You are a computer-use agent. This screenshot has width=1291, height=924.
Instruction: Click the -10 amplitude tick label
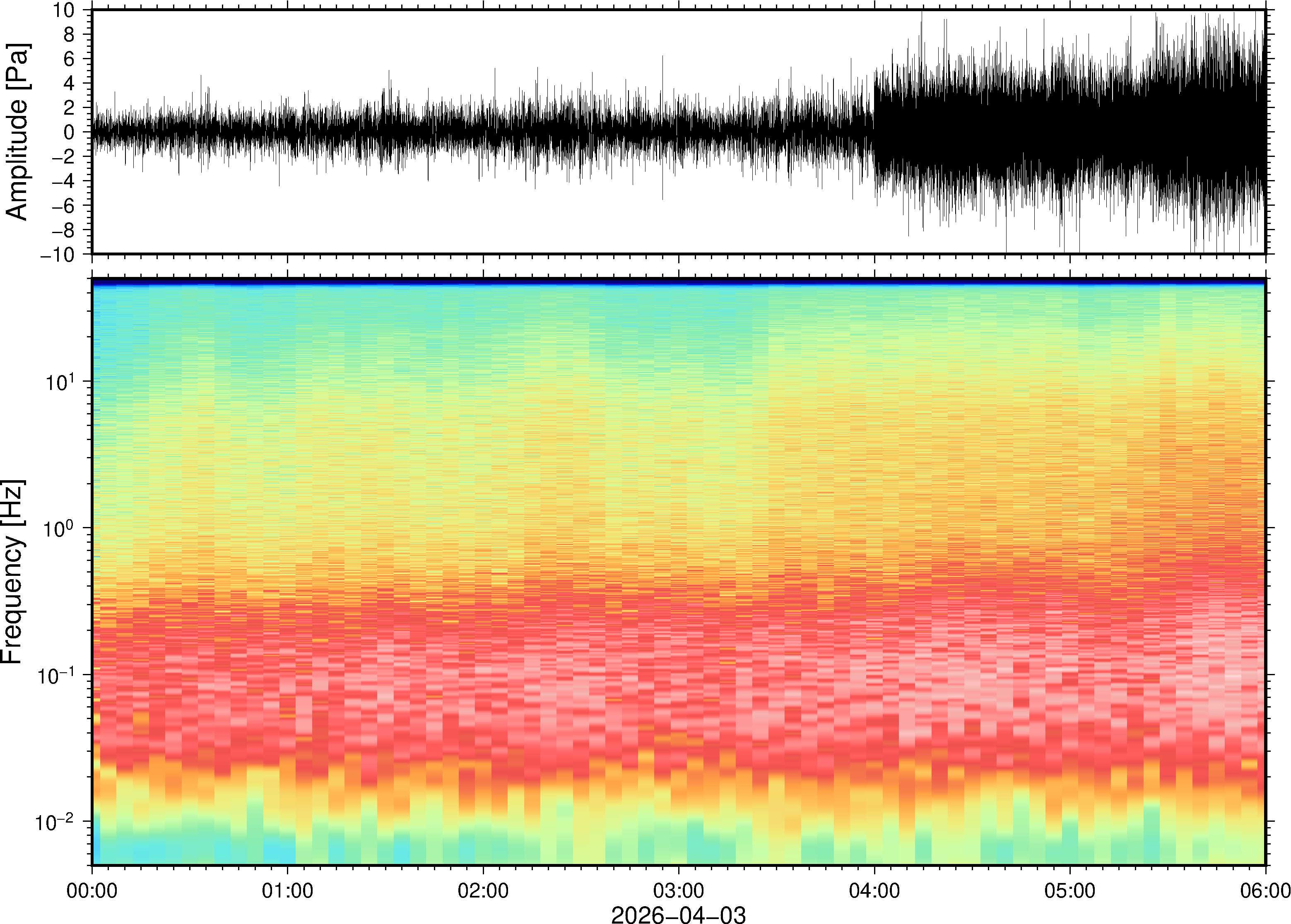click(57, 254)
